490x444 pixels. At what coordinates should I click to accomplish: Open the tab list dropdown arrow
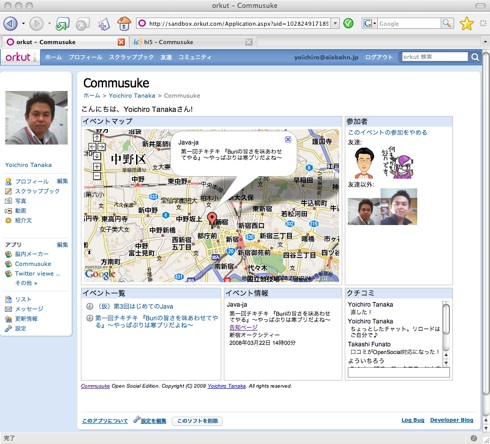coord(485,42)
